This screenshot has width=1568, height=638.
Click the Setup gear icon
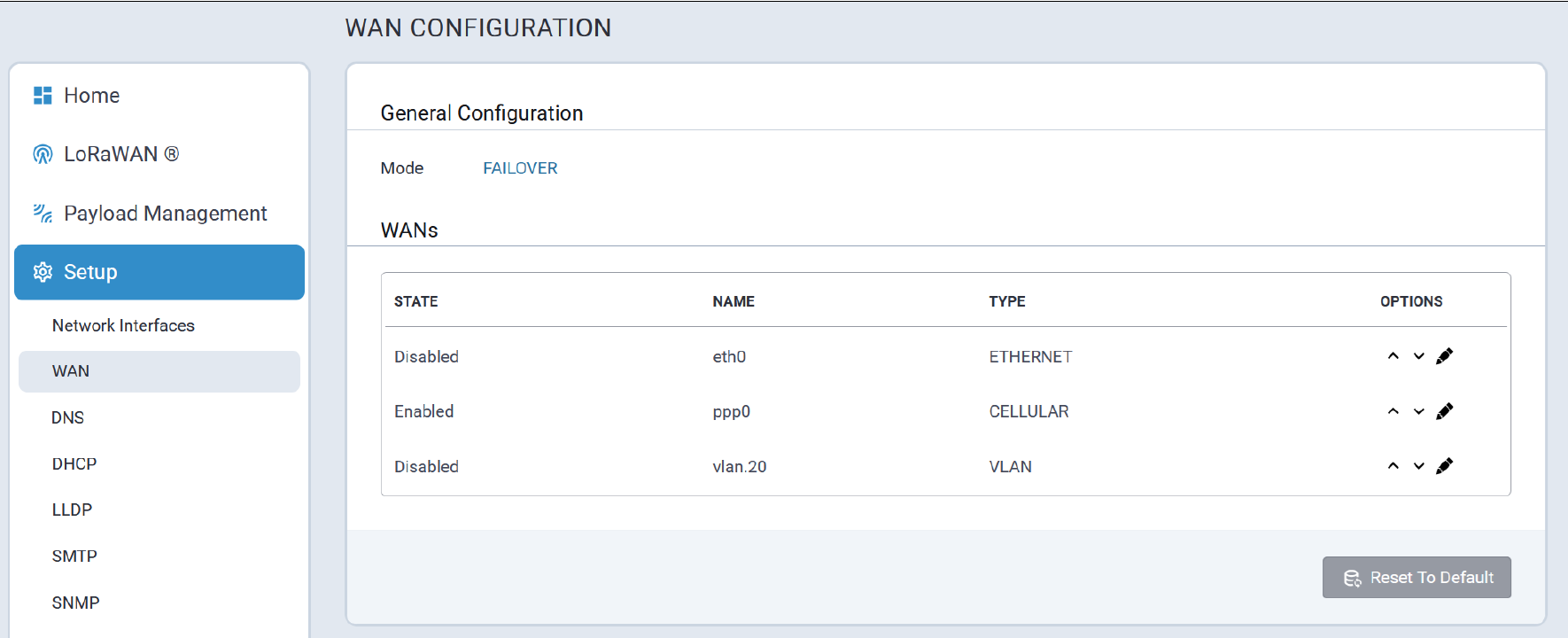pyautogui.click(x=43, y=272)
